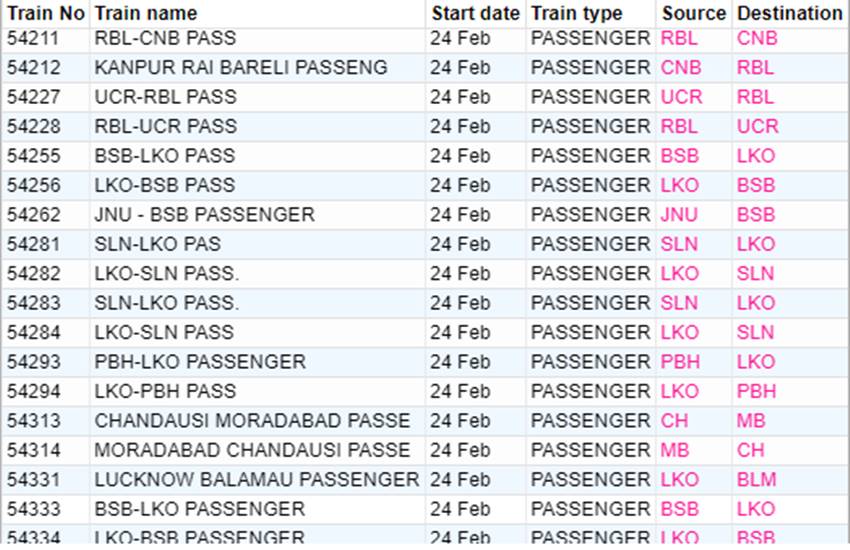Click the Train name column header
Image resolution: width=850 pixels, height=550 pixels.
(146, 13)
